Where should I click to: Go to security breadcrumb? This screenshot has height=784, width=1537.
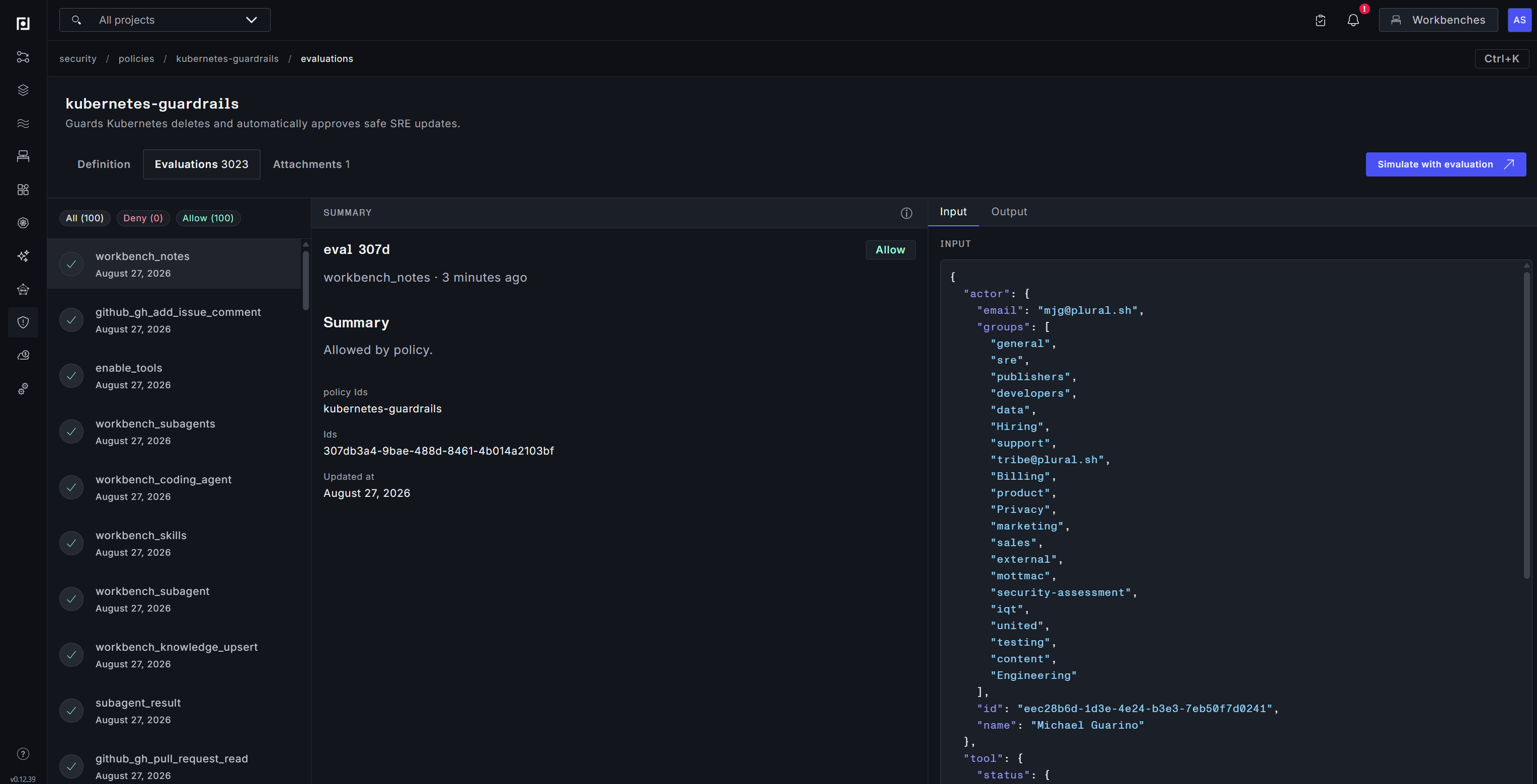coord(77,58)
